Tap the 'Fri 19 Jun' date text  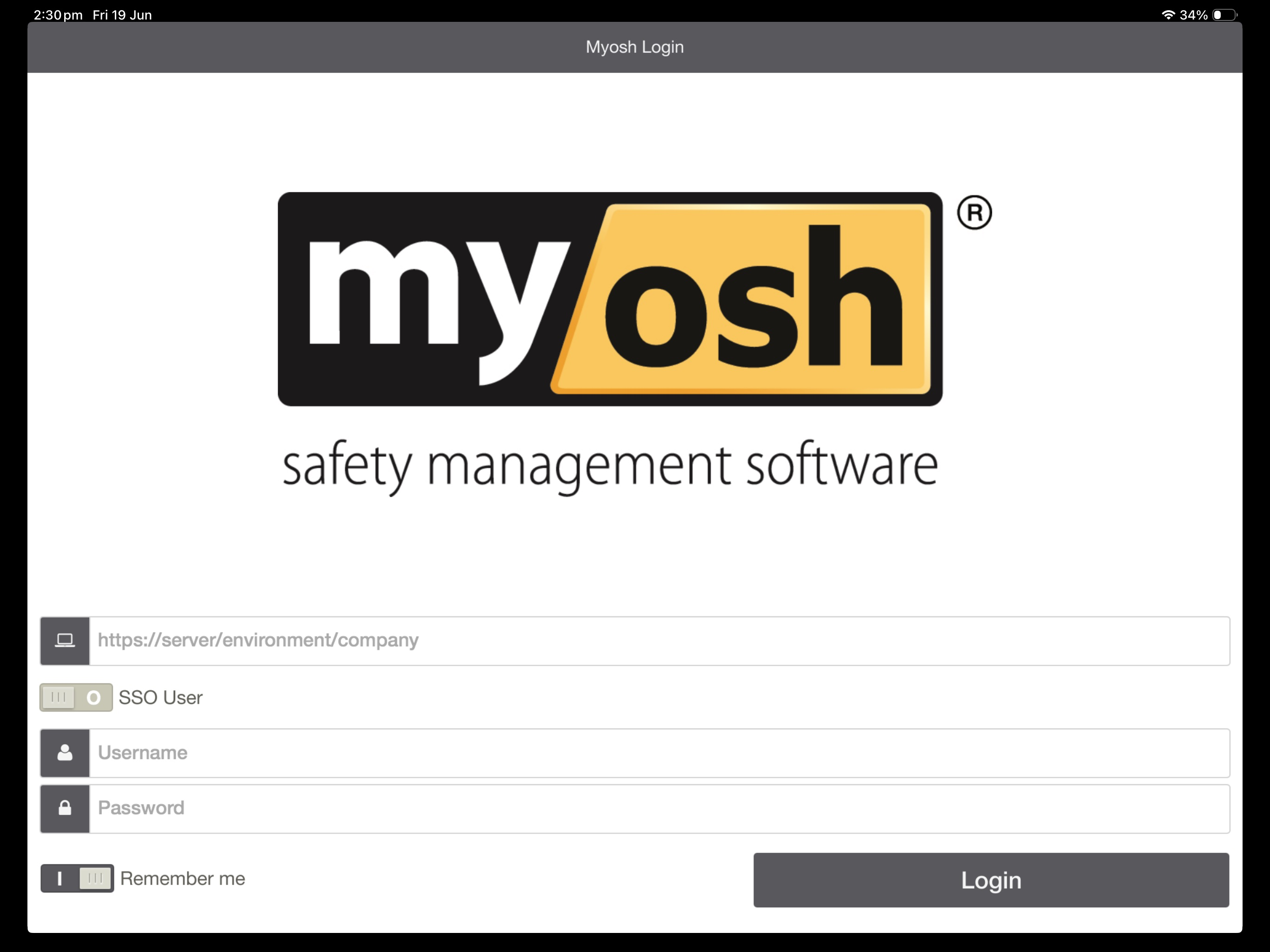(x=122, y=15)
